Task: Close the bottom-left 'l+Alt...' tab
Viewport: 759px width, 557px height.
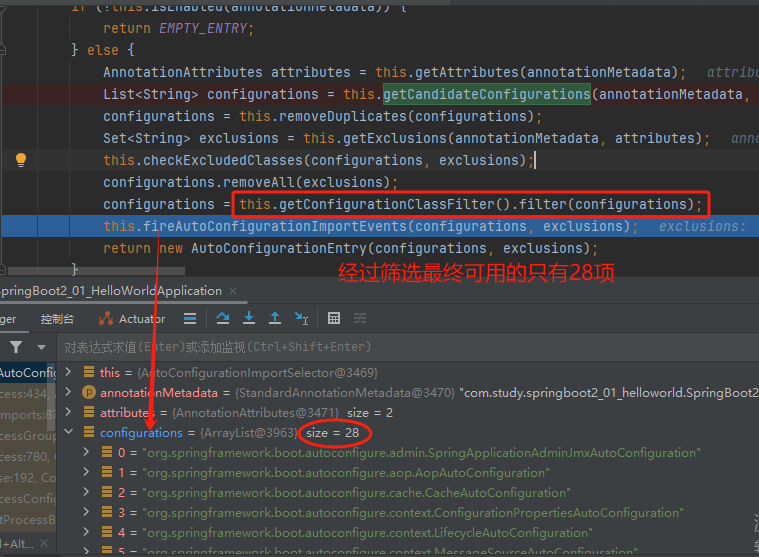Action: (x=44, y=543)
